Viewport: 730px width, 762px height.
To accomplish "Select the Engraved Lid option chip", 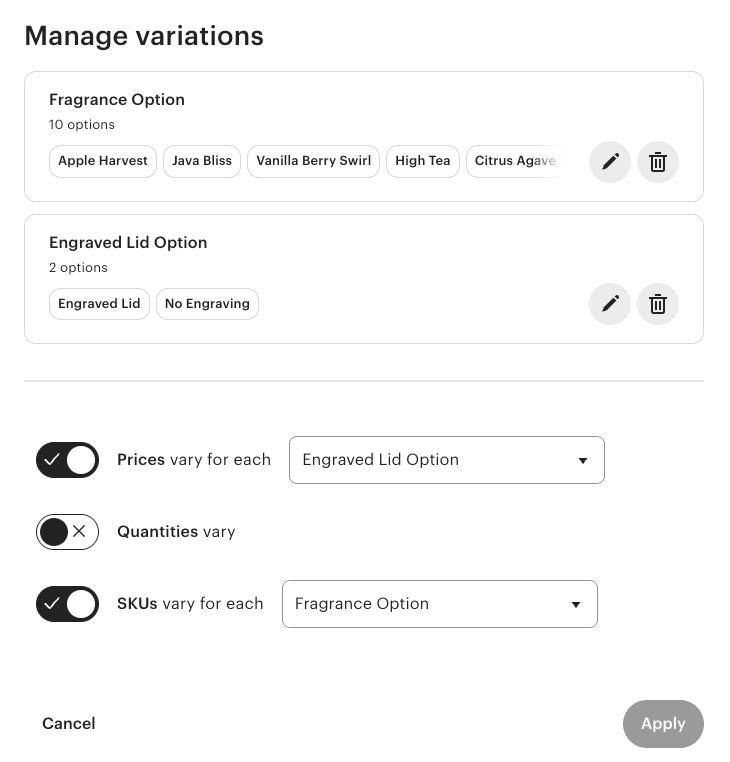I will point(99,304).
